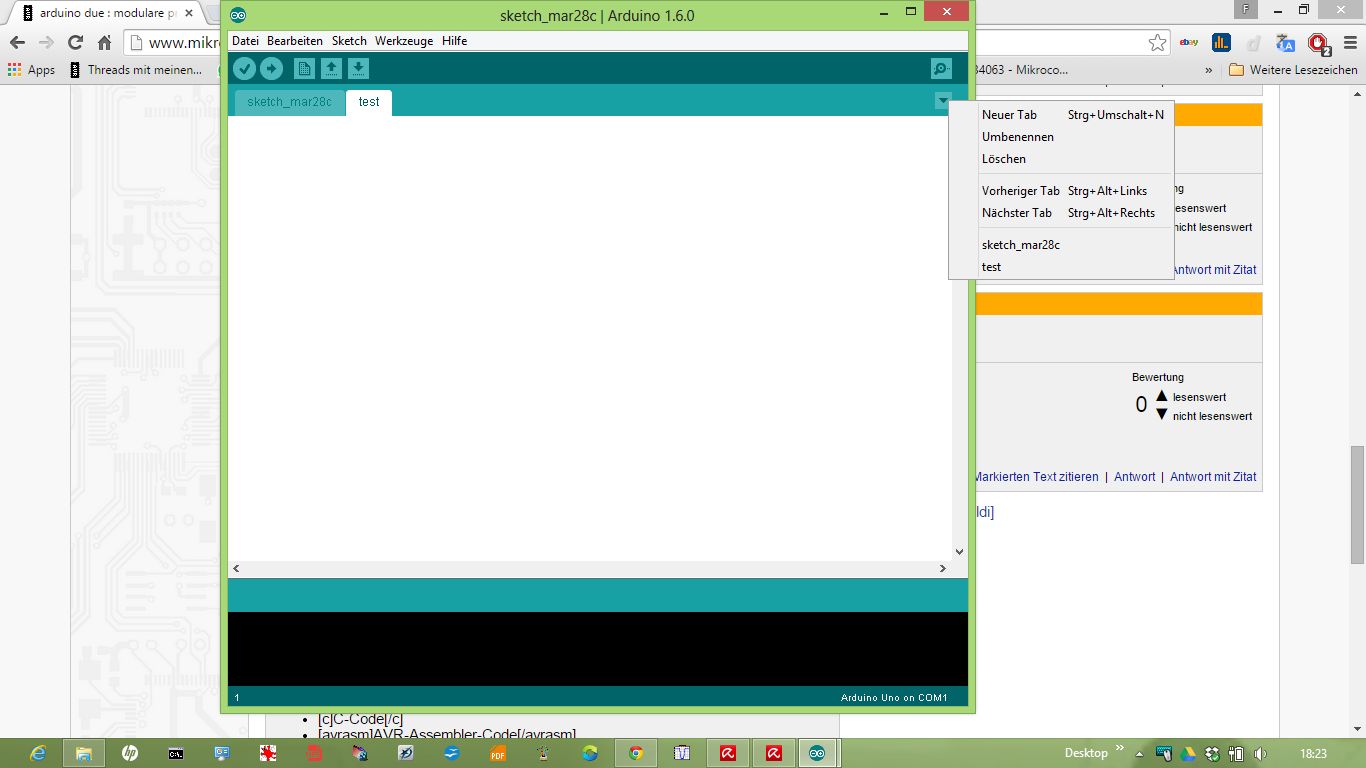The image size is (1366, 768).
Task: Pick sketch_mar28c from the tab dropdown list
Action: [1061, 245]
